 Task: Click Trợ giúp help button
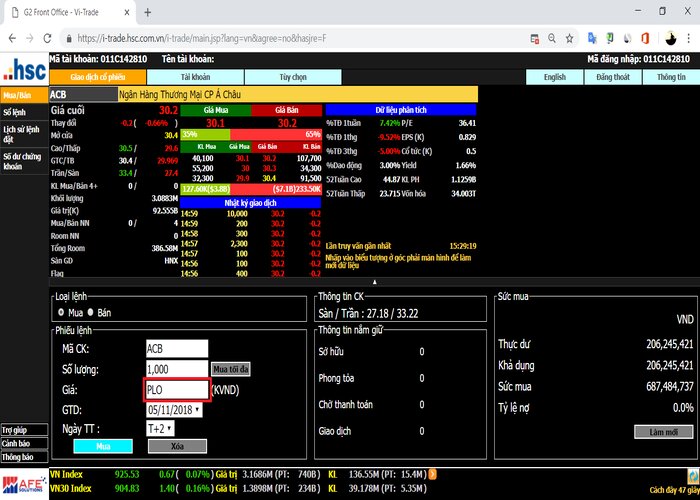pos(24,430)
